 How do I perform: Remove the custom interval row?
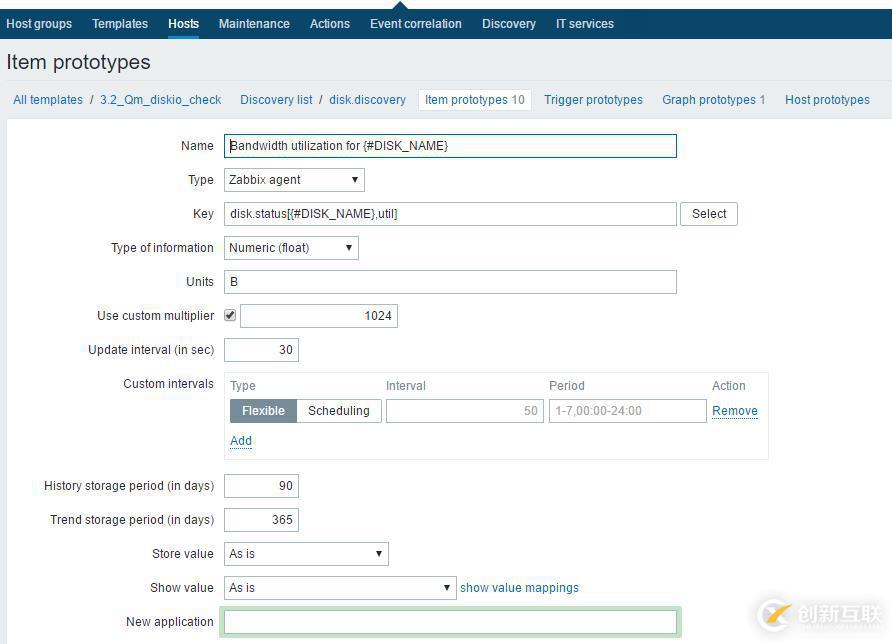click(734, 411)
